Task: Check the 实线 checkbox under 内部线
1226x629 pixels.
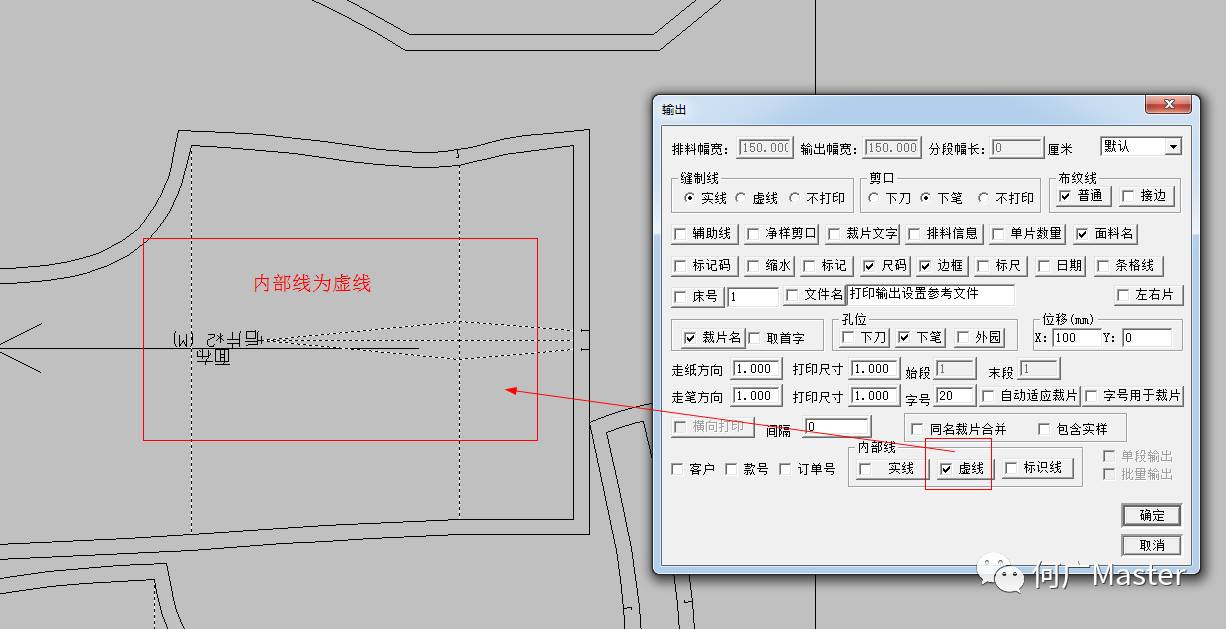Action: [866, 468]
